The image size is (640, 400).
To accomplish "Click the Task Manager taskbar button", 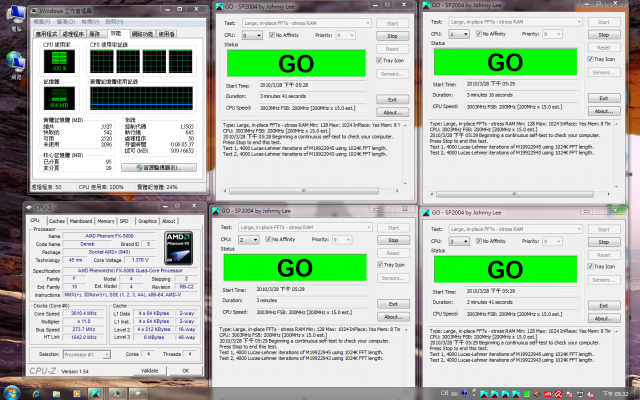I will click(x=118, y=393).
